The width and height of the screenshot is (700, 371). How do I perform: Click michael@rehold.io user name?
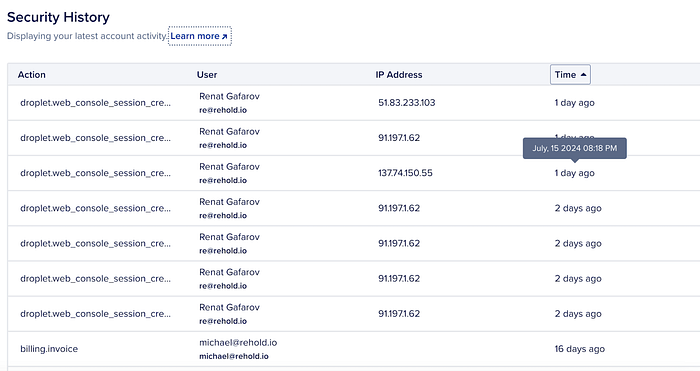click(238, 342)
